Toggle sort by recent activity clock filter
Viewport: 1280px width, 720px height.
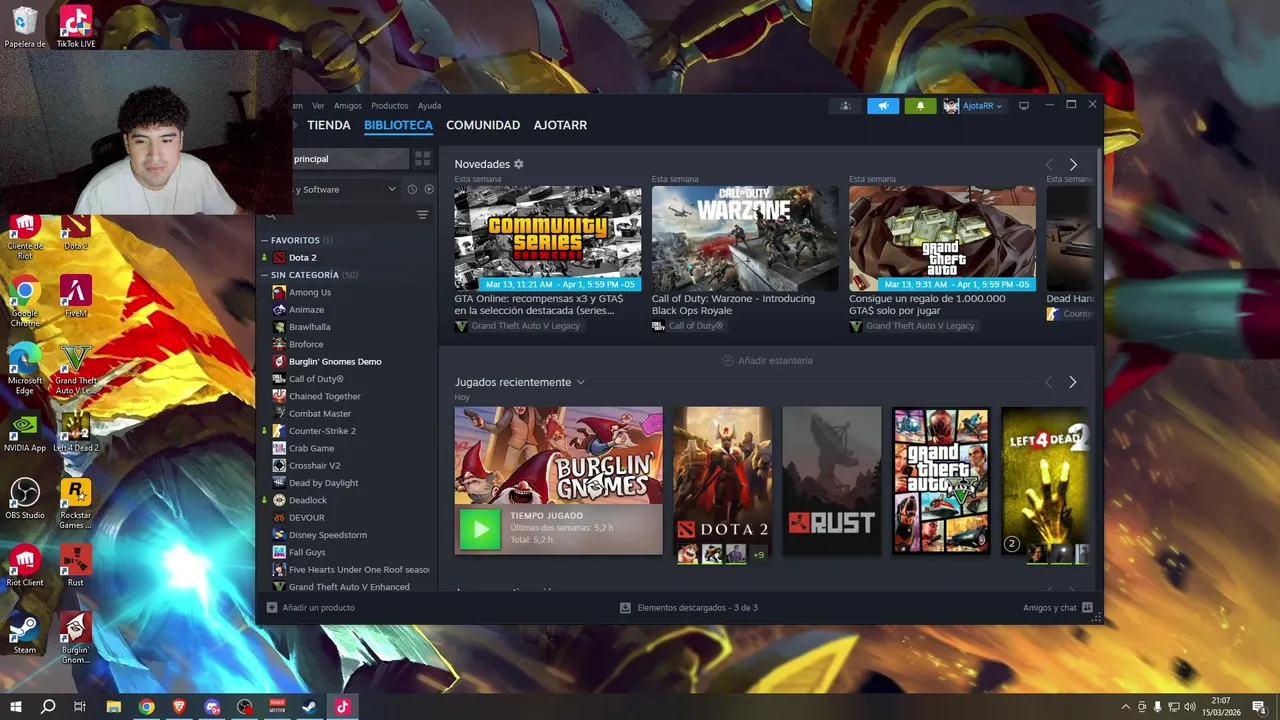pyautogui.click(x=412, y=189)
